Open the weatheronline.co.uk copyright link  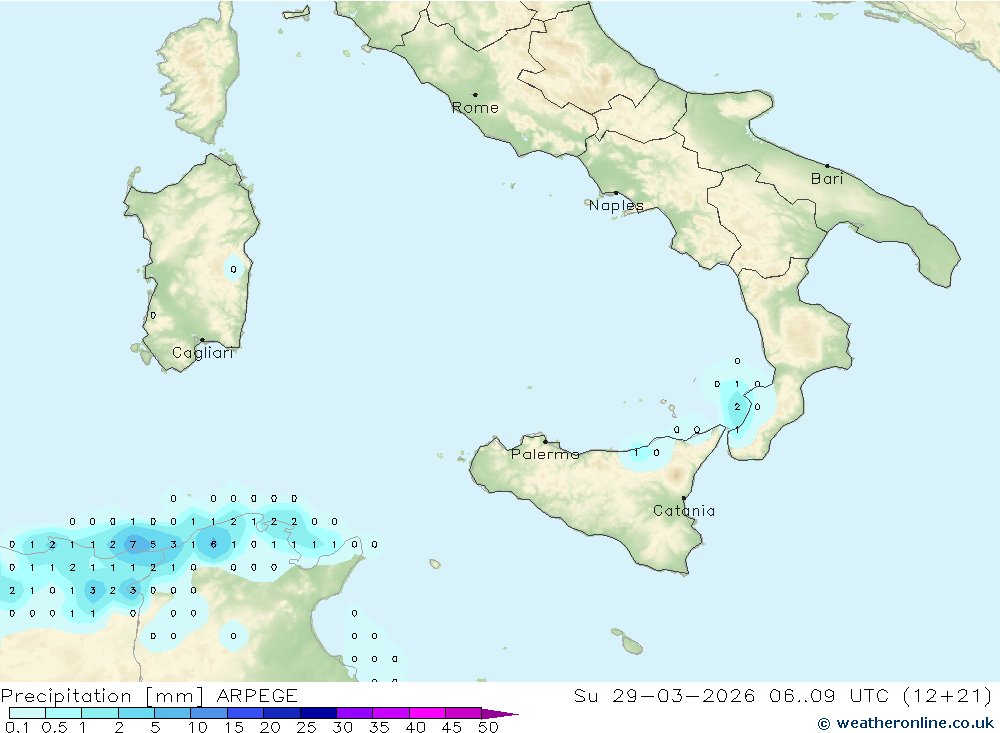click(x=906, y=723)
